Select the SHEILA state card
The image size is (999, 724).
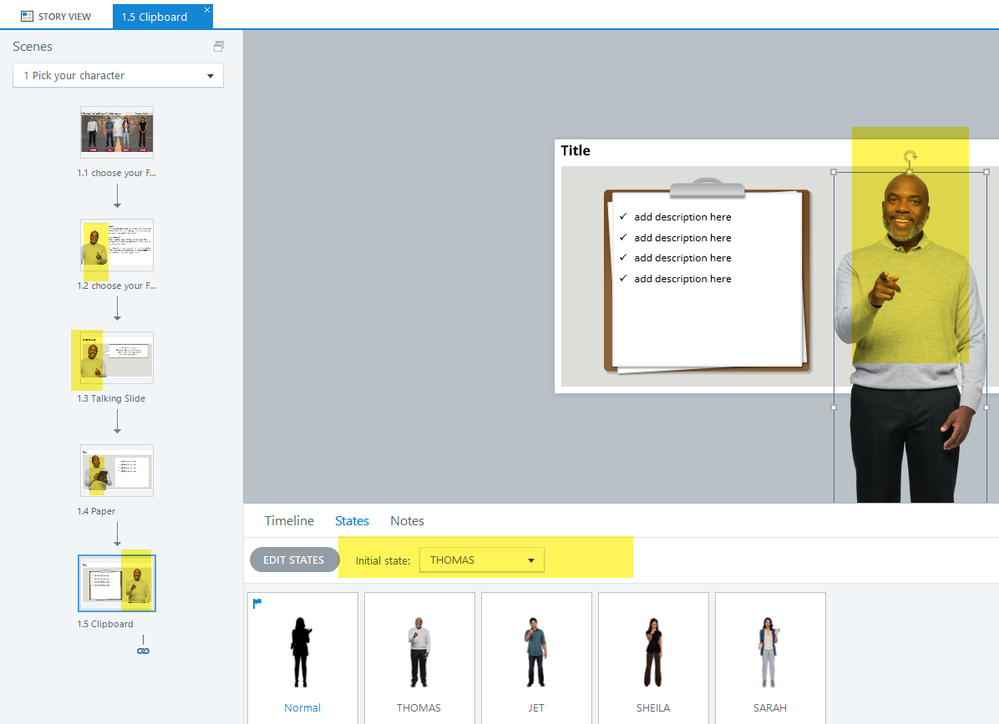[x=653, y=657]
